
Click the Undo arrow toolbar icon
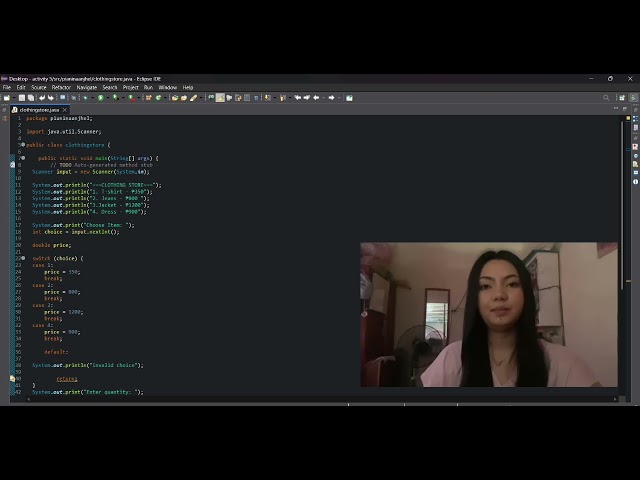tap(42, 98)
